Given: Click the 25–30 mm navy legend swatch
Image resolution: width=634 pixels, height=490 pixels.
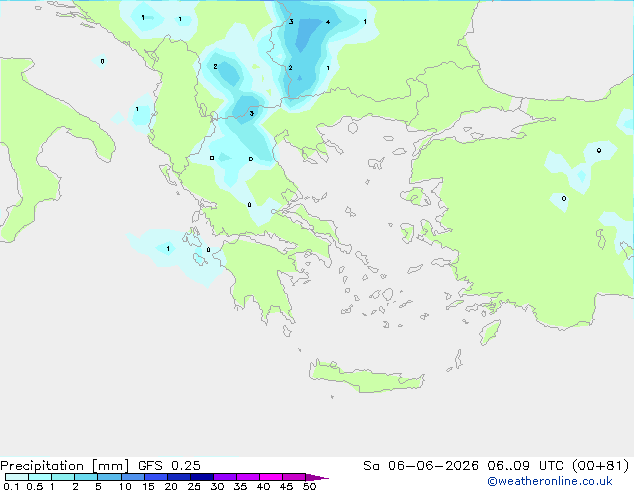Looking at the screenshot, I should tap(201, 477).
